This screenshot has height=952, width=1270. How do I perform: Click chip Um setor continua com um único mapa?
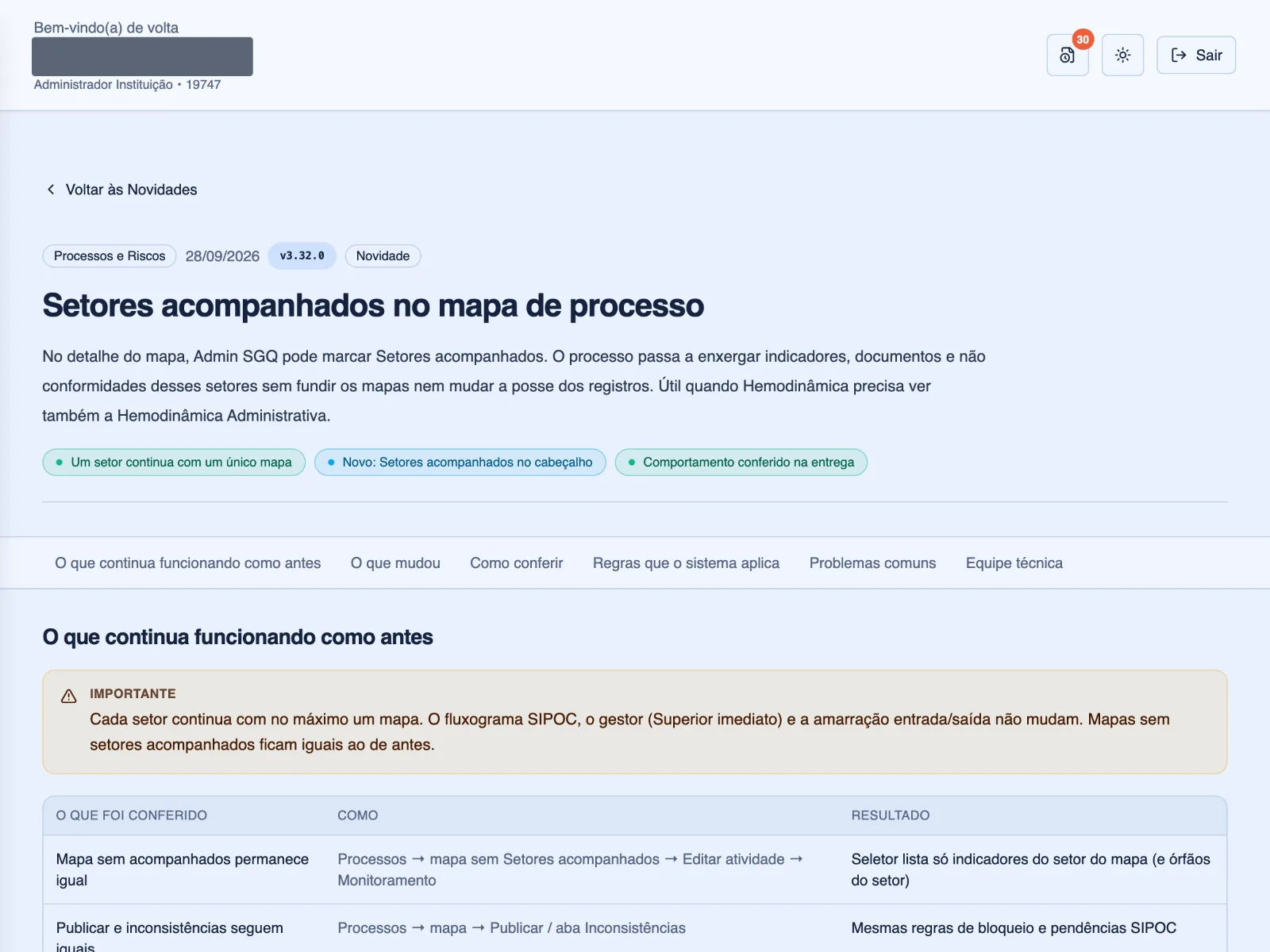tap(174, 463)
